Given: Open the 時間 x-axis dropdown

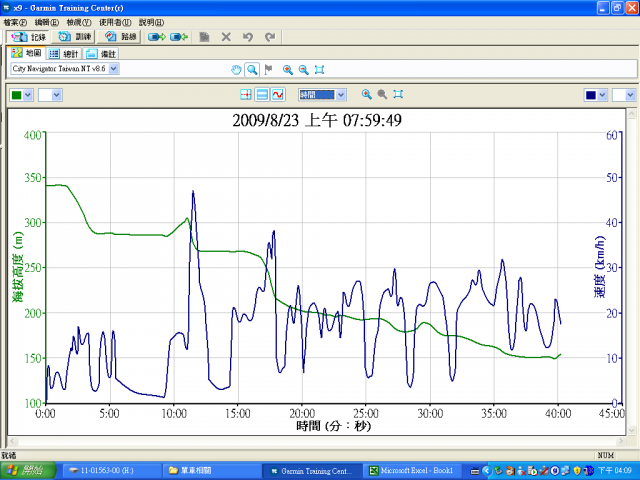Looking at the screenshot, I should tap(341, 95).
